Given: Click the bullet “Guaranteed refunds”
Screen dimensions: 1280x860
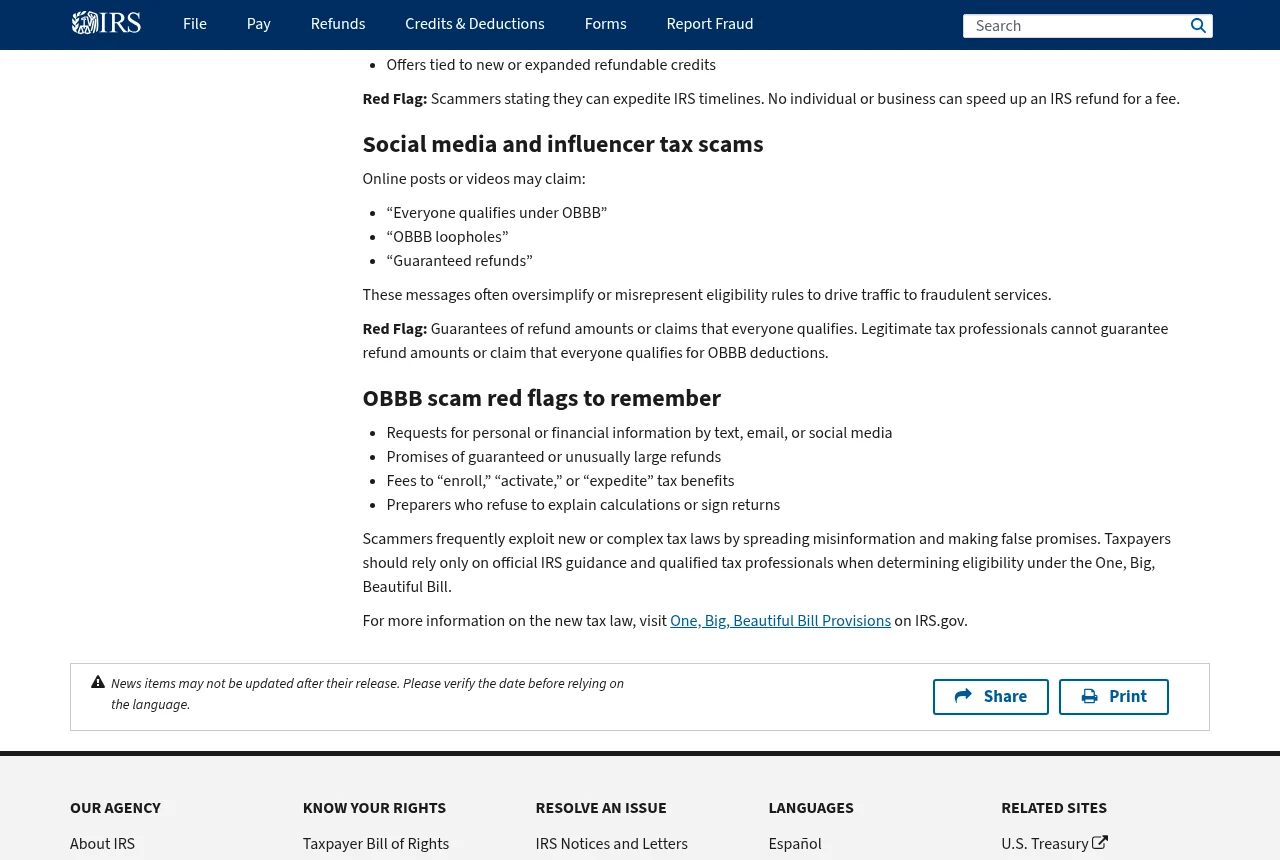Looking at the screenshot, I should pyautogui.click(x=459, y=261).
